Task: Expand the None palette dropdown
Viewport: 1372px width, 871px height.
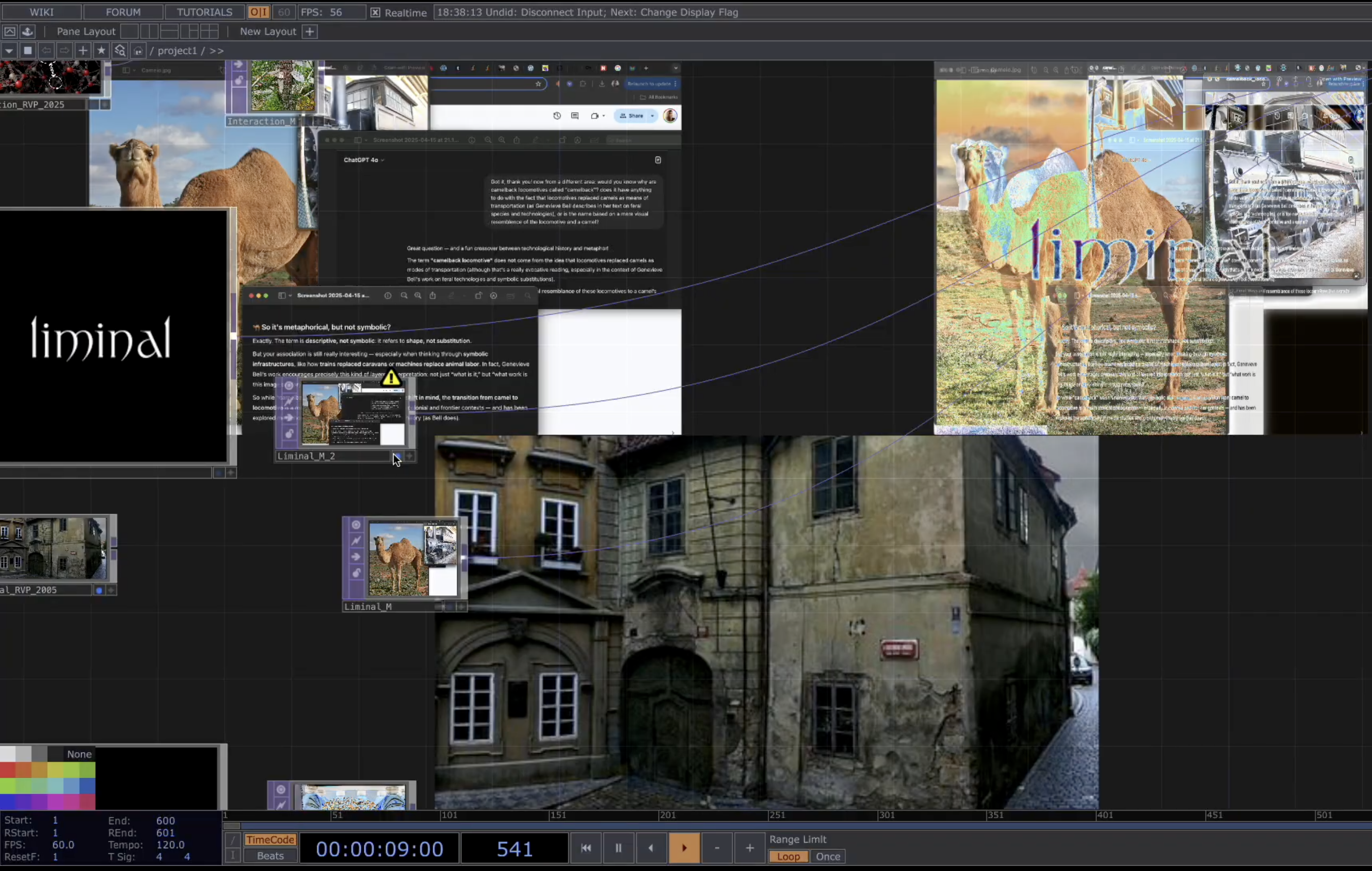Action: coord(79,754)
